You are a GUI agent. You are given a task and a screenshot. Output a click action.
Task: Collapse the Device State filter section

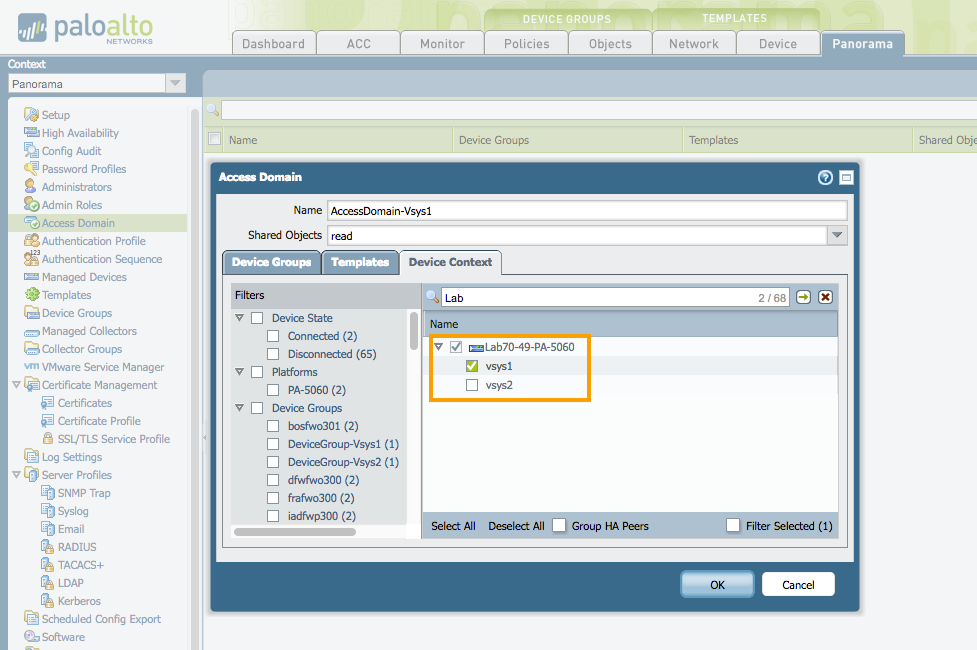tap(237, 317)
